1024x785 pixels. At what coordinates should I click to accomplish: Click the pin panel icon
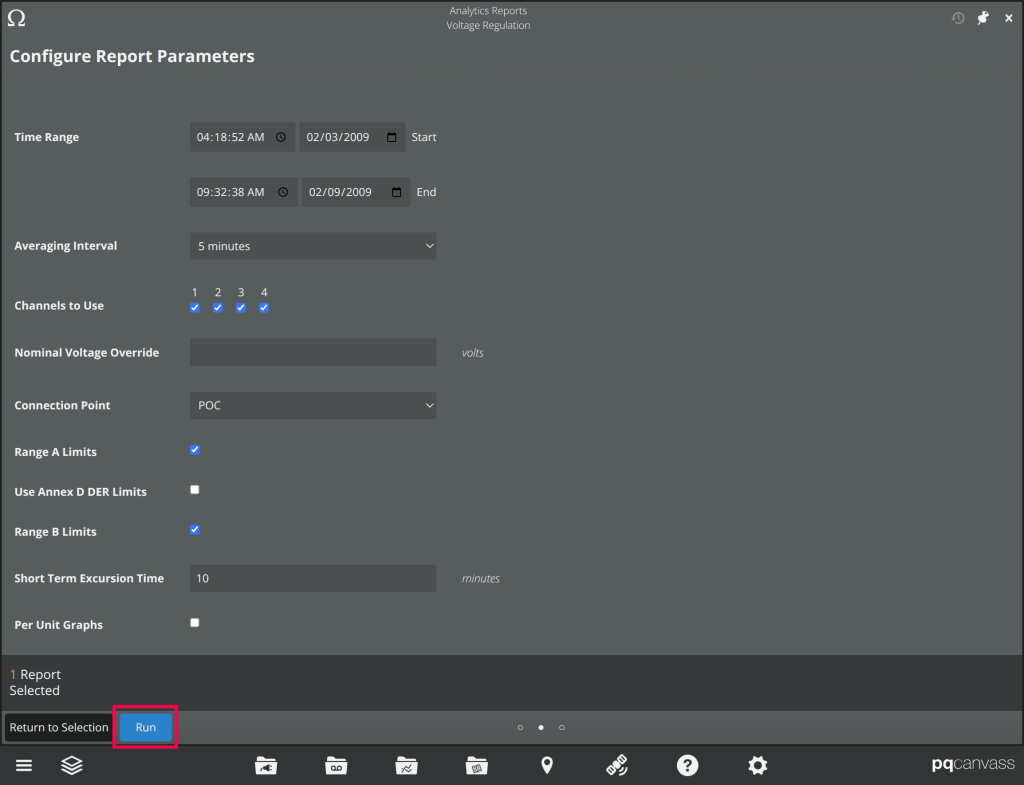[983, 18]
